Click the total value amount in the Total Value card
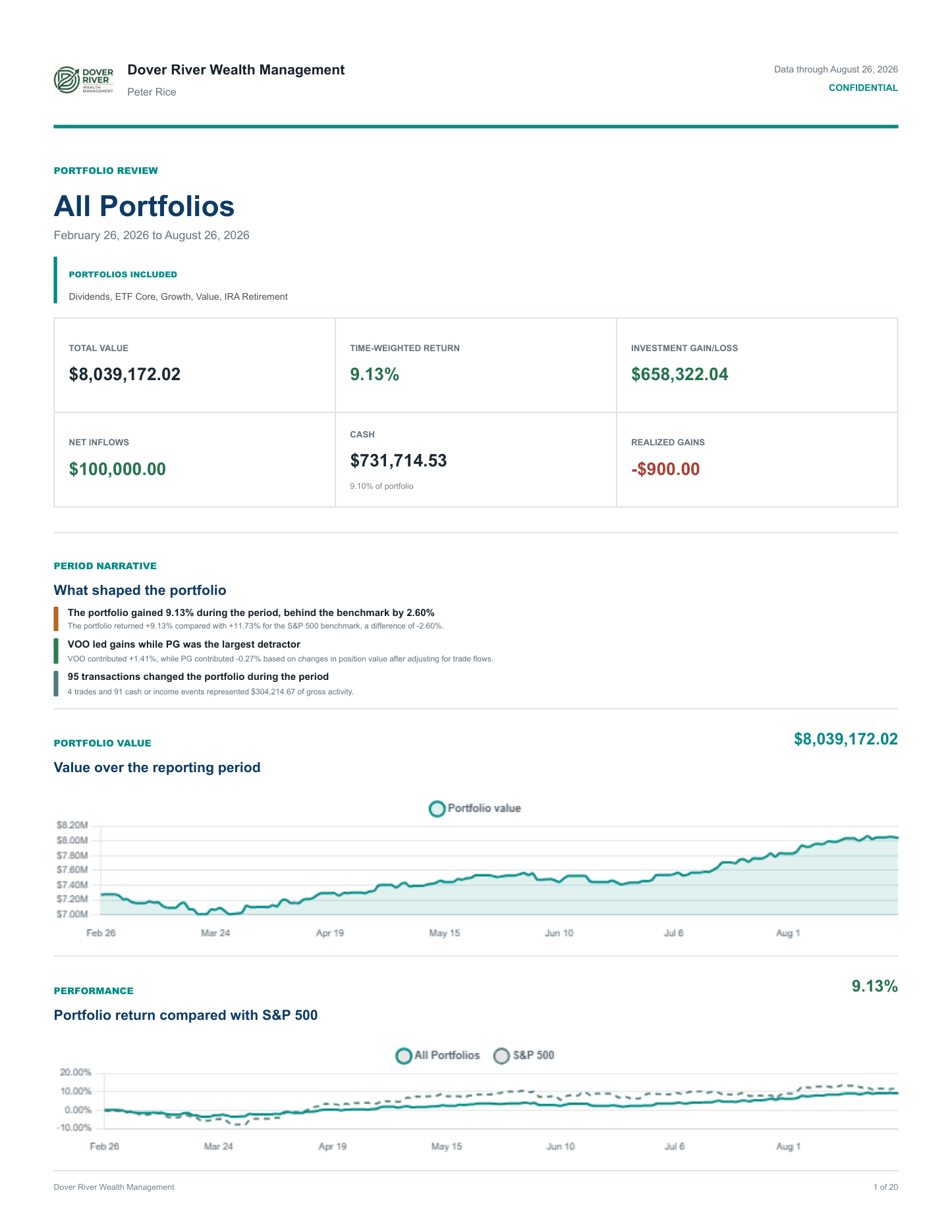The width and height of the screenshot is (952, 1232). [125, 374]
